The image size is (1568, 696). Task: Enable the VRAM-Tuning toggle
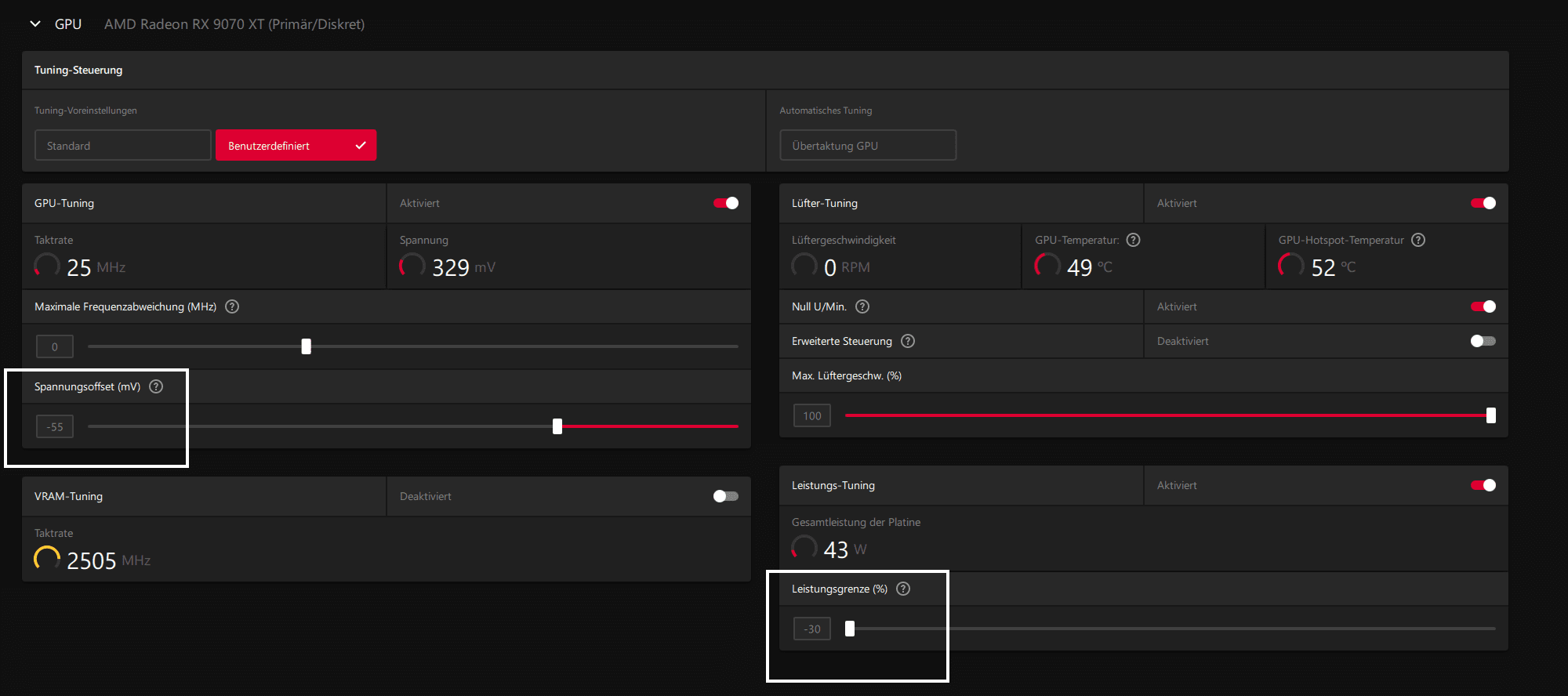pyautogui.click(x=726, y=496)
